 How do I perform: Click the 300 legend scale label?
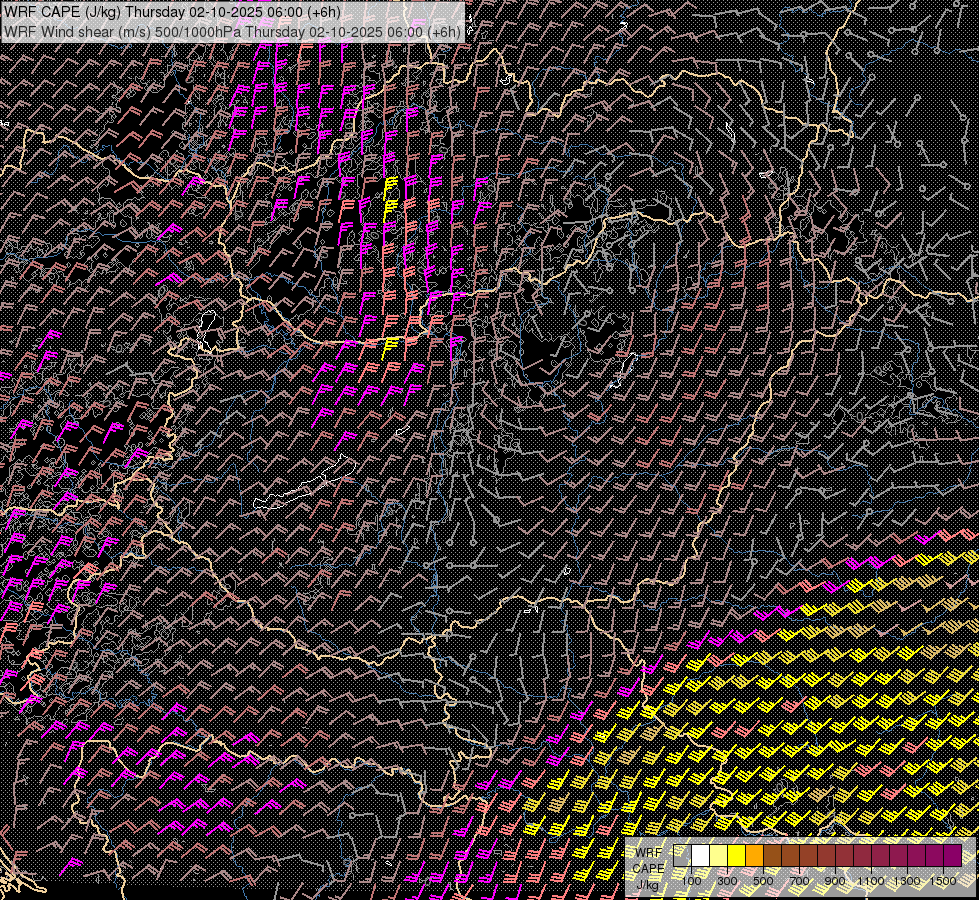[727, 881]
